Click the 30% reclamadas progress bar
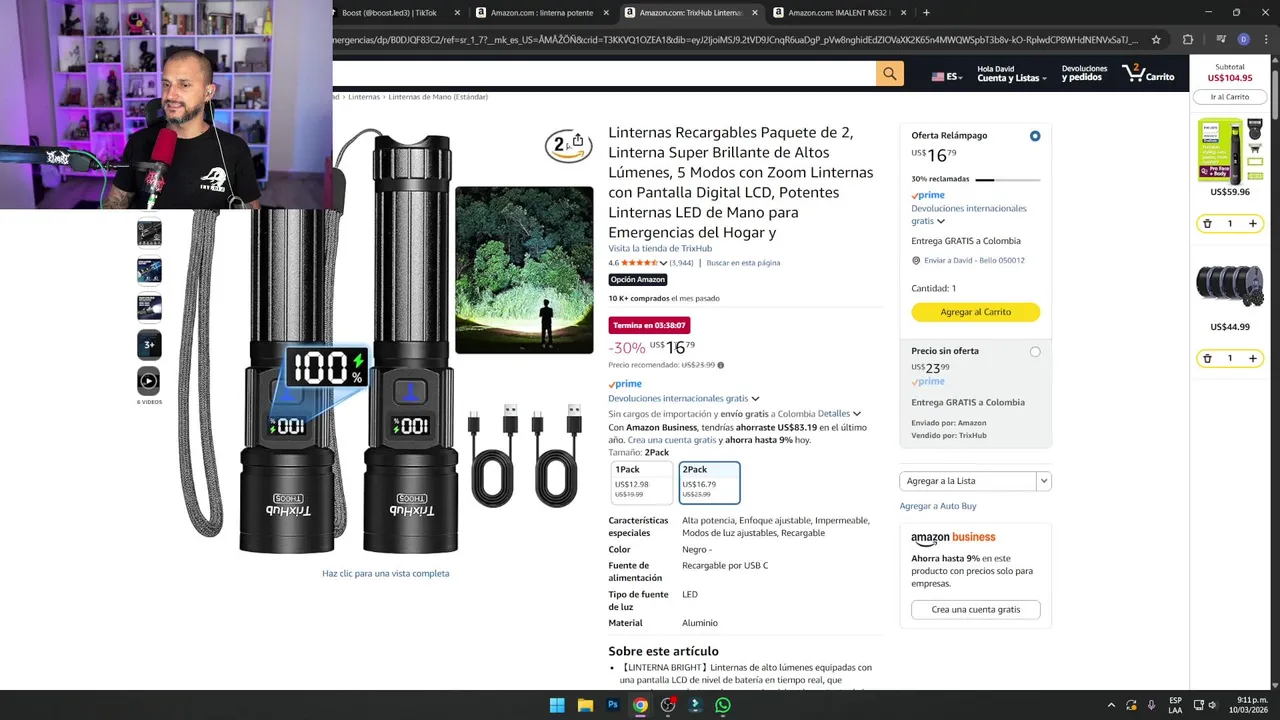1280x720 pixels. 1007,179
